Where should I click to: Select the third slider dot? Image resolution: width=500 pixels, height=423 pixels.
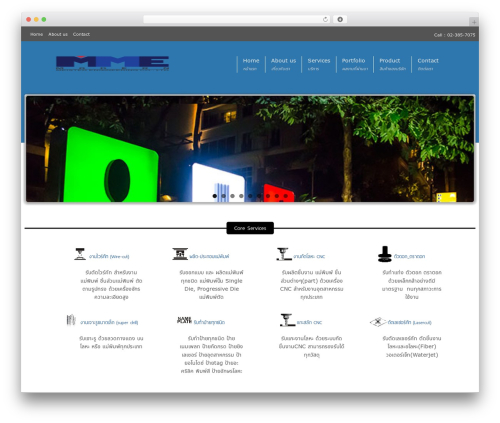233,196
